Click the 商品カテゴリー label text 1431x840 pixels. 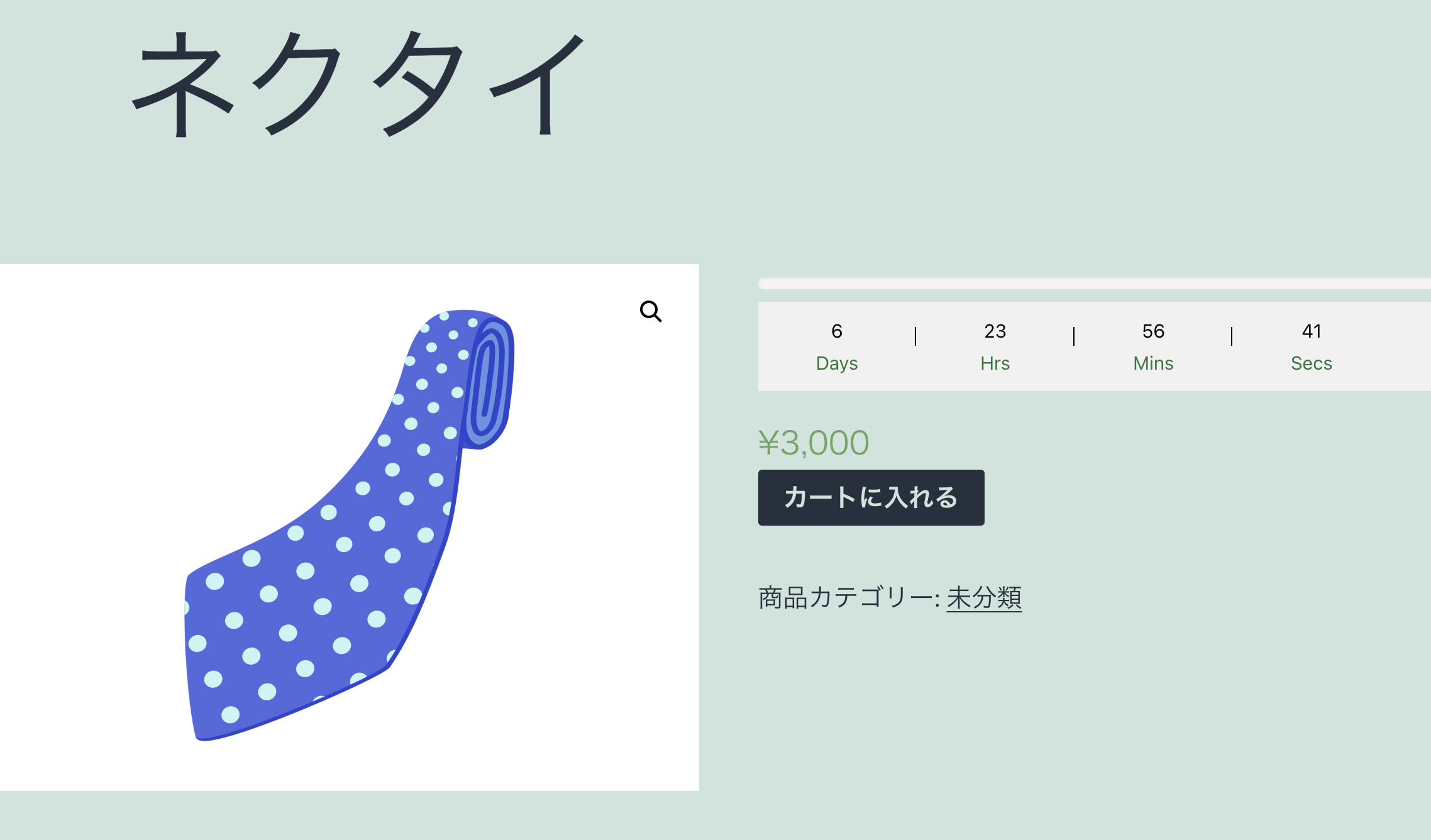pos(849,597)
